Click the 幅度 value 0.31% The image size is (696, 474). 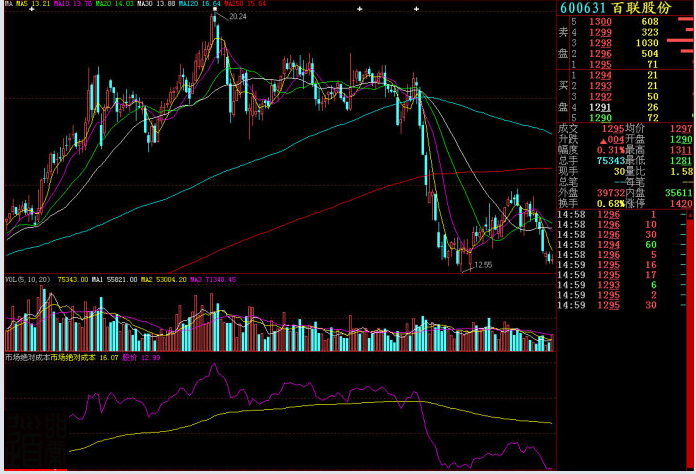(x=611, y=150)
